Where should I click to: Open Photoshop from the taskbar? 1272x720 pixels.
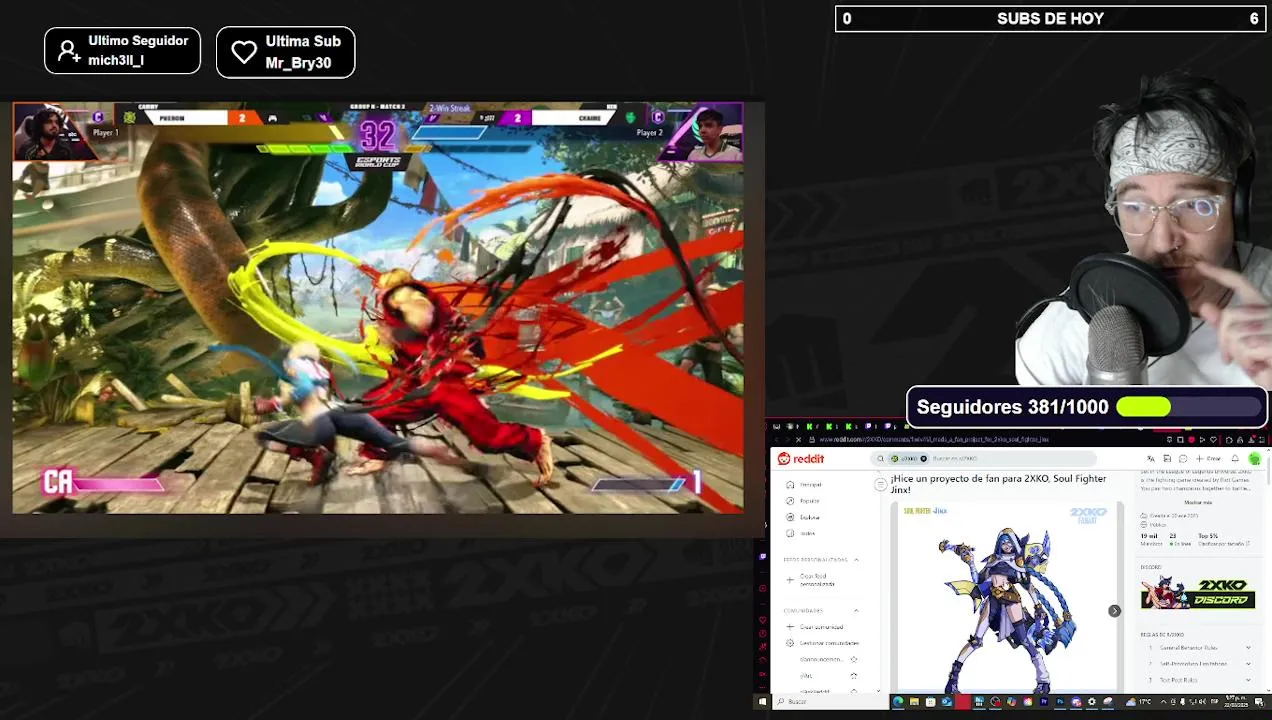pyautogui.click(x=1059, y=702)
